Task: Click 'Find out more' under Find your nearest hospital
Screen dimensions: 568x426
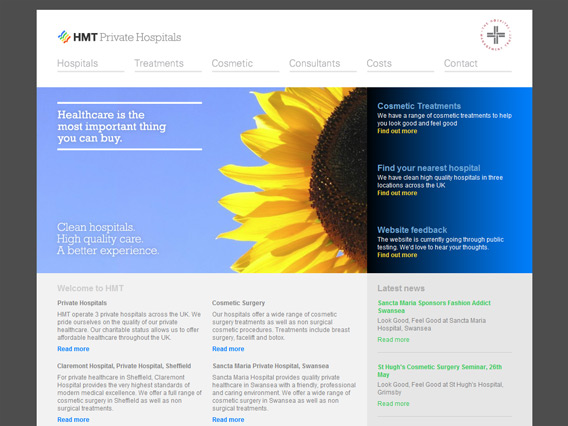Action: pos(397,193)
